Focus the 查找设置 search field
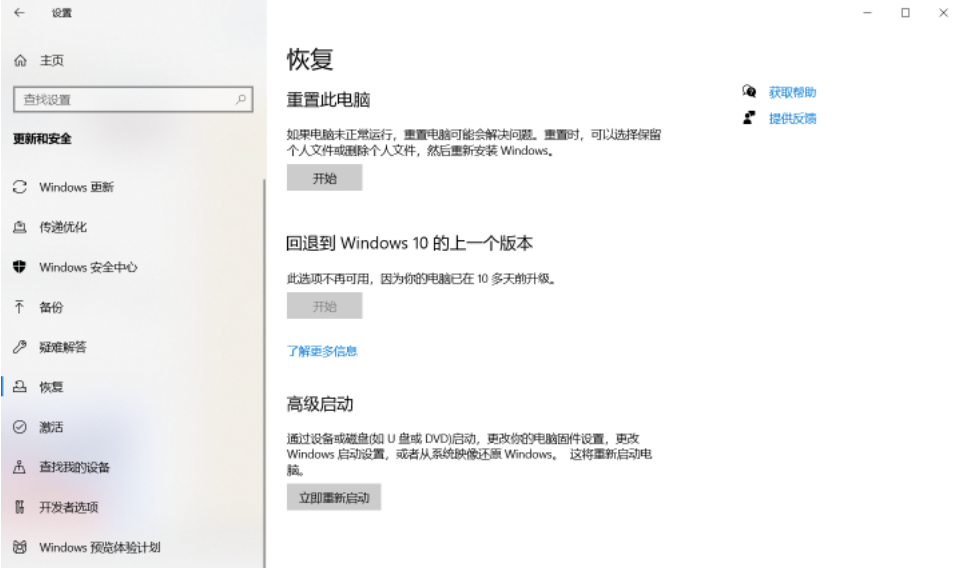960x568 pixels. click(x=133, y=99)
